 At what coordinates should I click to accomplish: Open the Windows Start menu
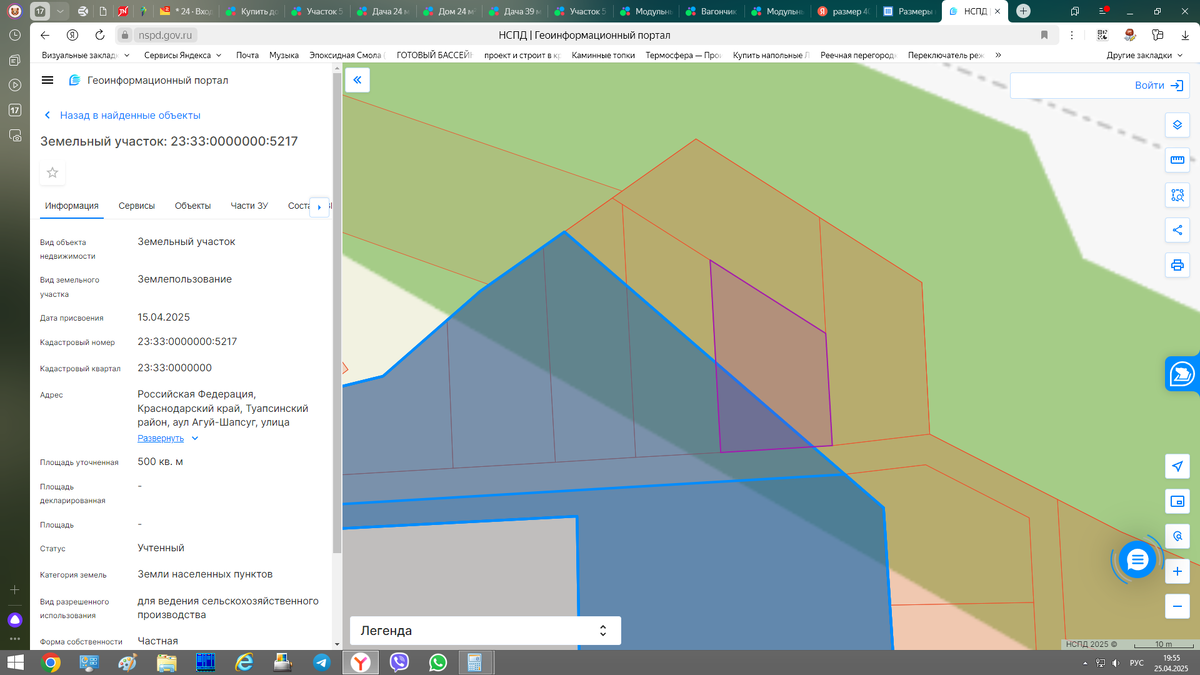15,662
